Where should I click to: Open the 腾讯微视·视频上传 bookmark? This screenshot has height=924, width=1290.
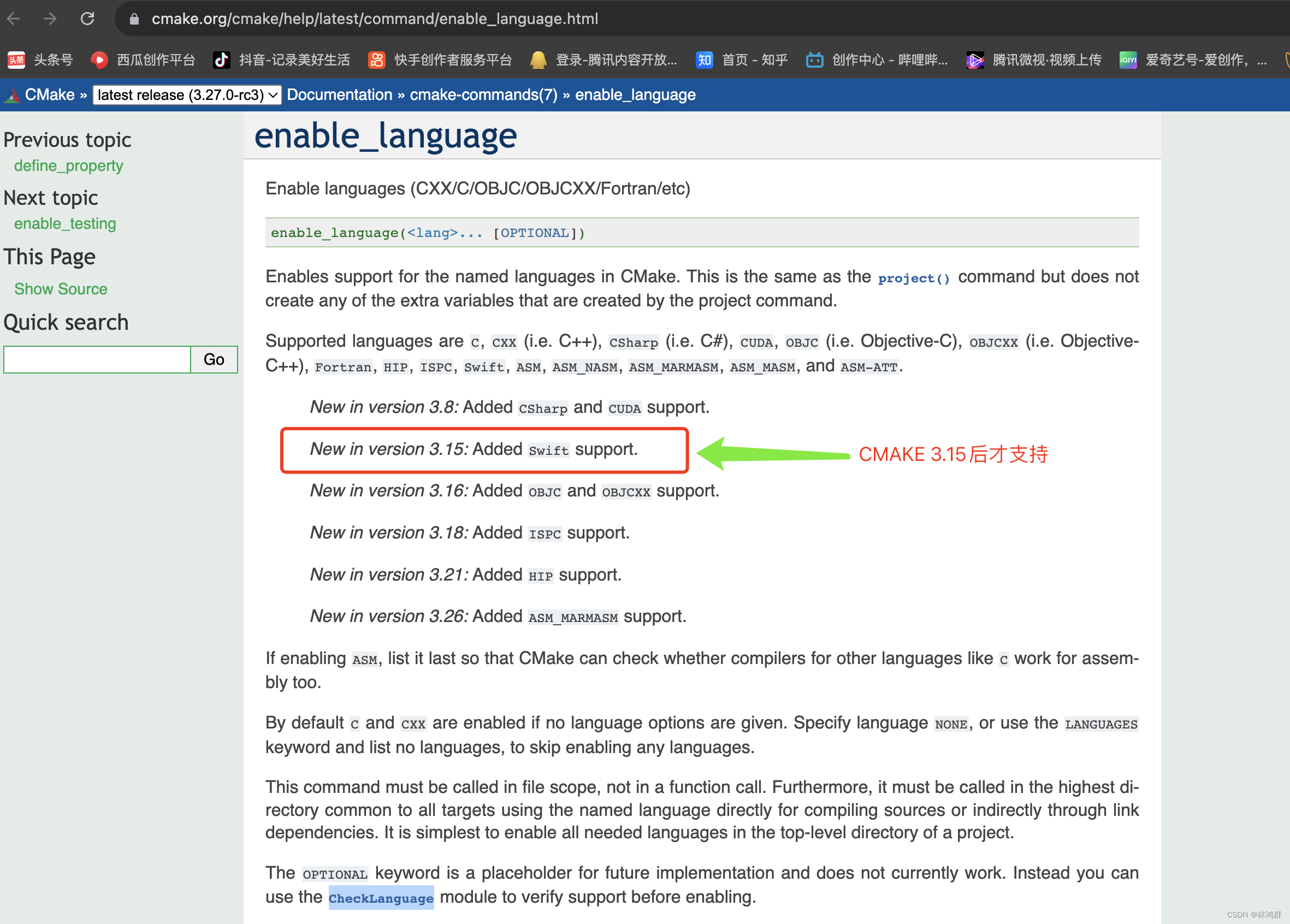pyautogui.click(x=1034, y=60)
